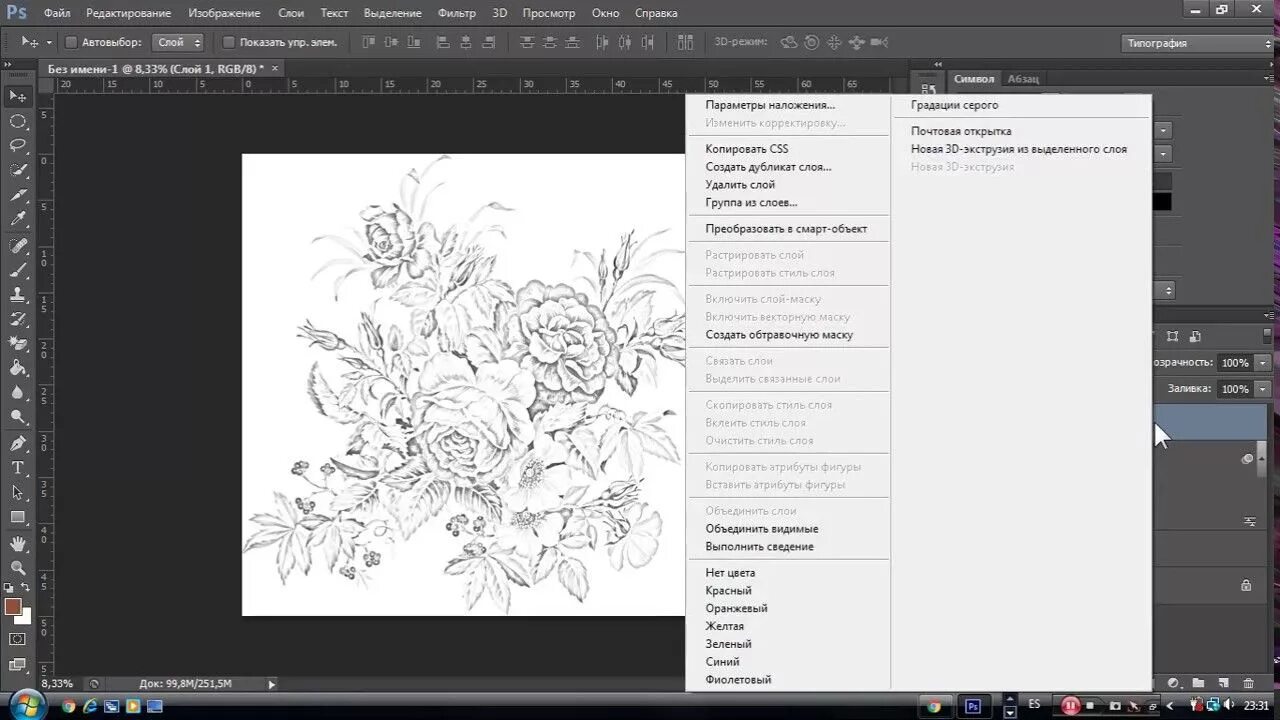The width and height of the screenshot is (1280, 720).
Task: Select the Paint Bucket tool
Action: [x=18, y=368]
